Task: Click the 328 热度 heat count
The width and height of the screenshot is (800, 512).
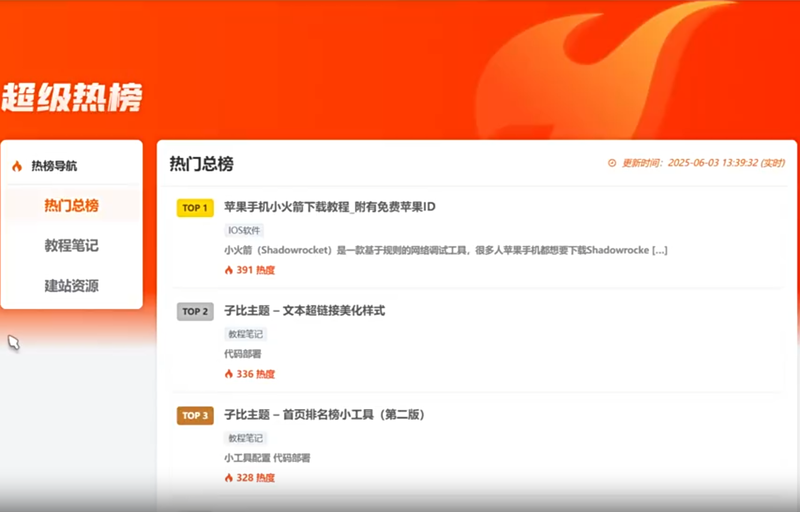Action: coord(256,478)
